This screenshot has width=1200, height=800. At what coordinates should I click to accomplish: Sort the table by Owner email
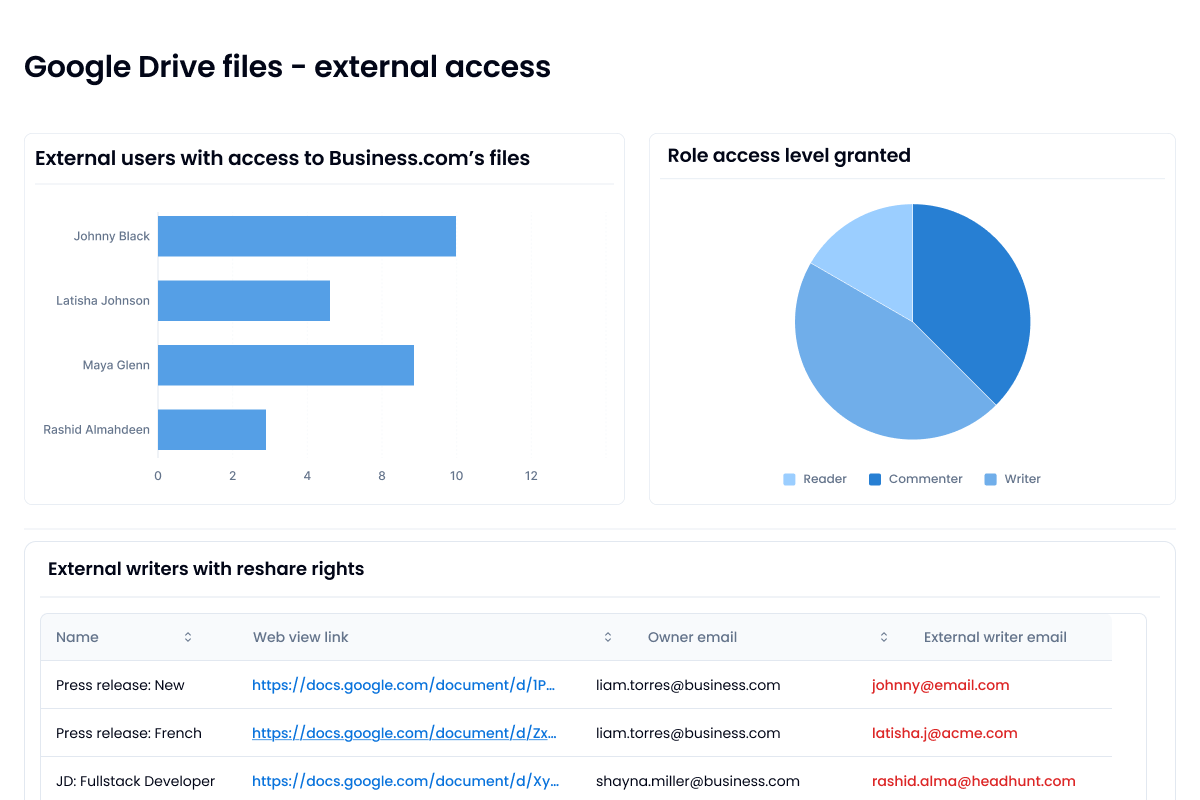click(883, 637)
